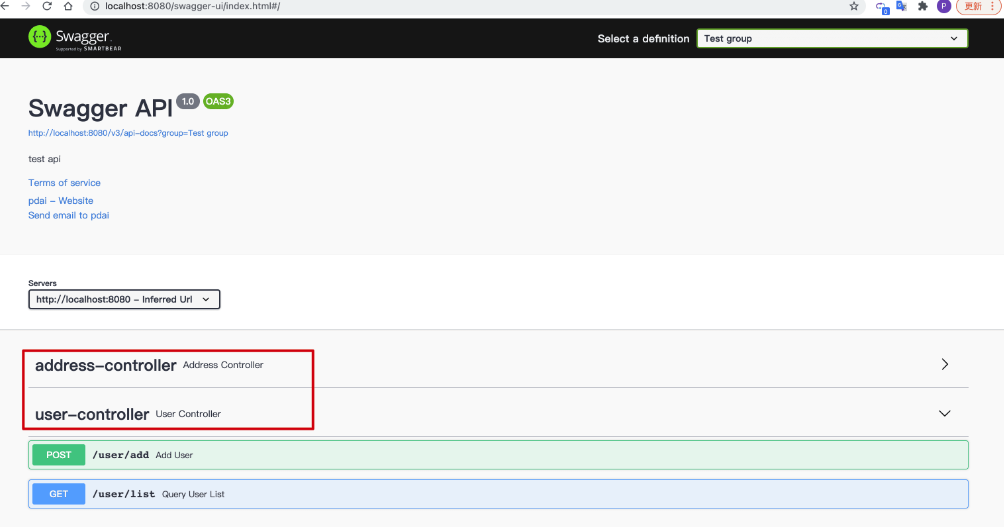Click the browser back arrow

pos(7,6)
